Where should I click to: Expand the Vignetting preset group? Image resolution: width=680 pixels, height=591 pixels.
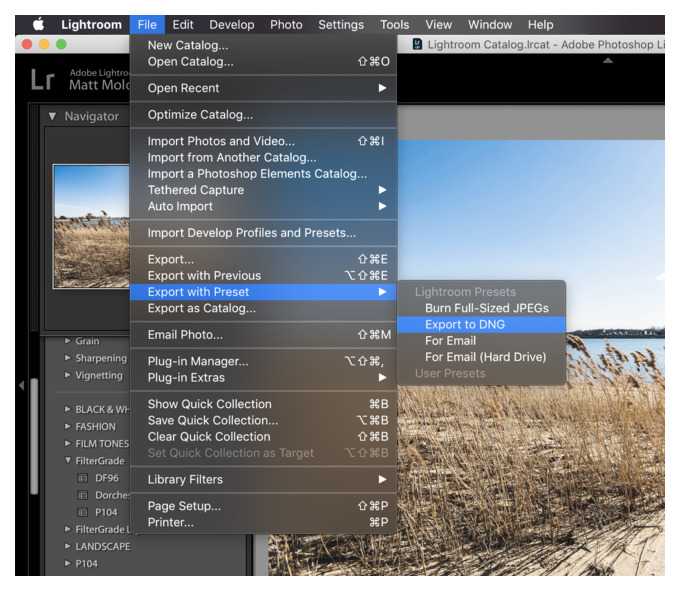(68, 375)
